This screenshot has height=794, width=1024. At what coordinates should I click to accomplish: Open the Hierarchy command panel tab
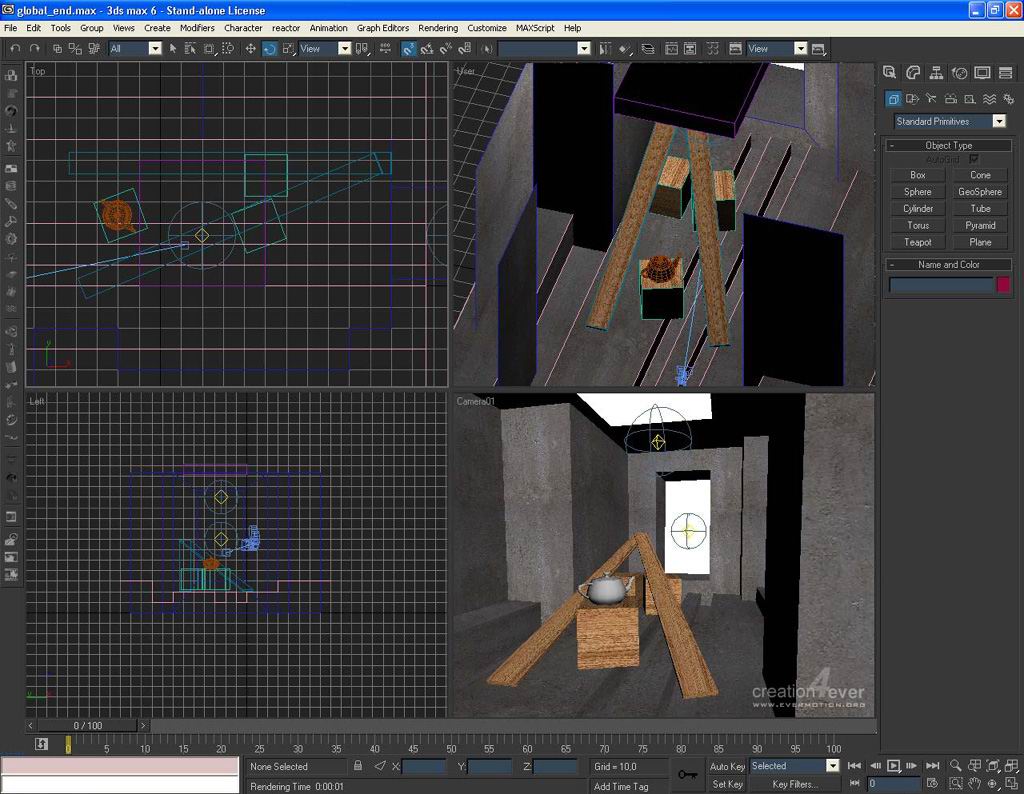tap(936, 73)
